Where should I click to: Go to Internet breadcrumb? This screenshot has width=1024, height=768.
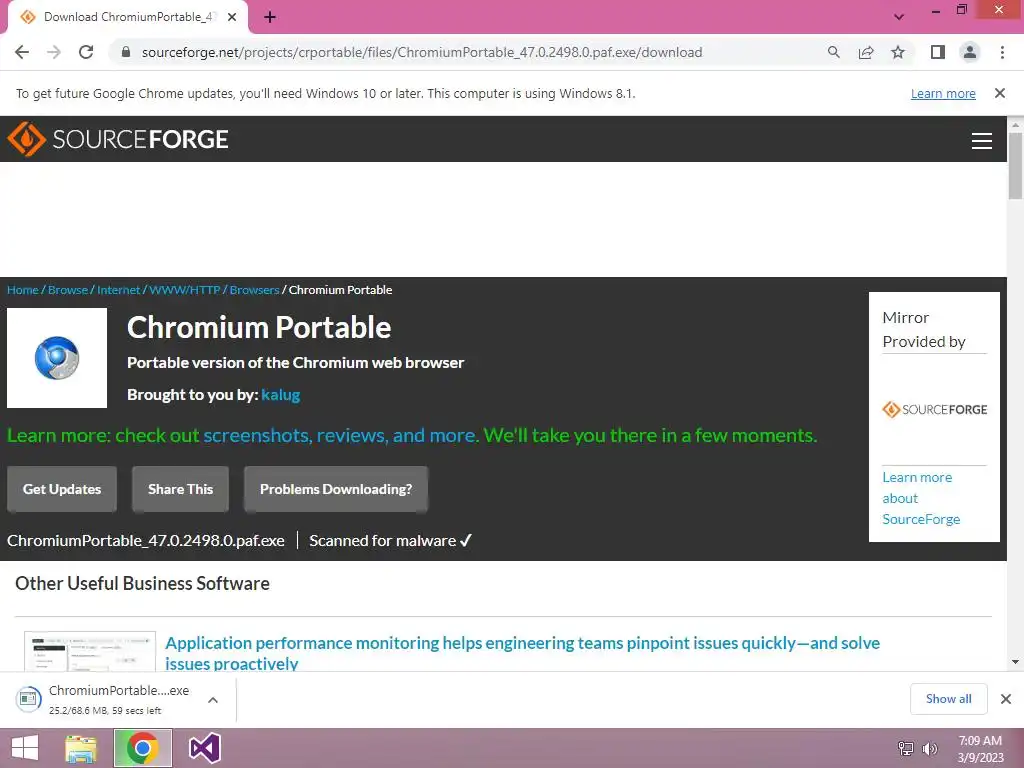pos(118,290)
